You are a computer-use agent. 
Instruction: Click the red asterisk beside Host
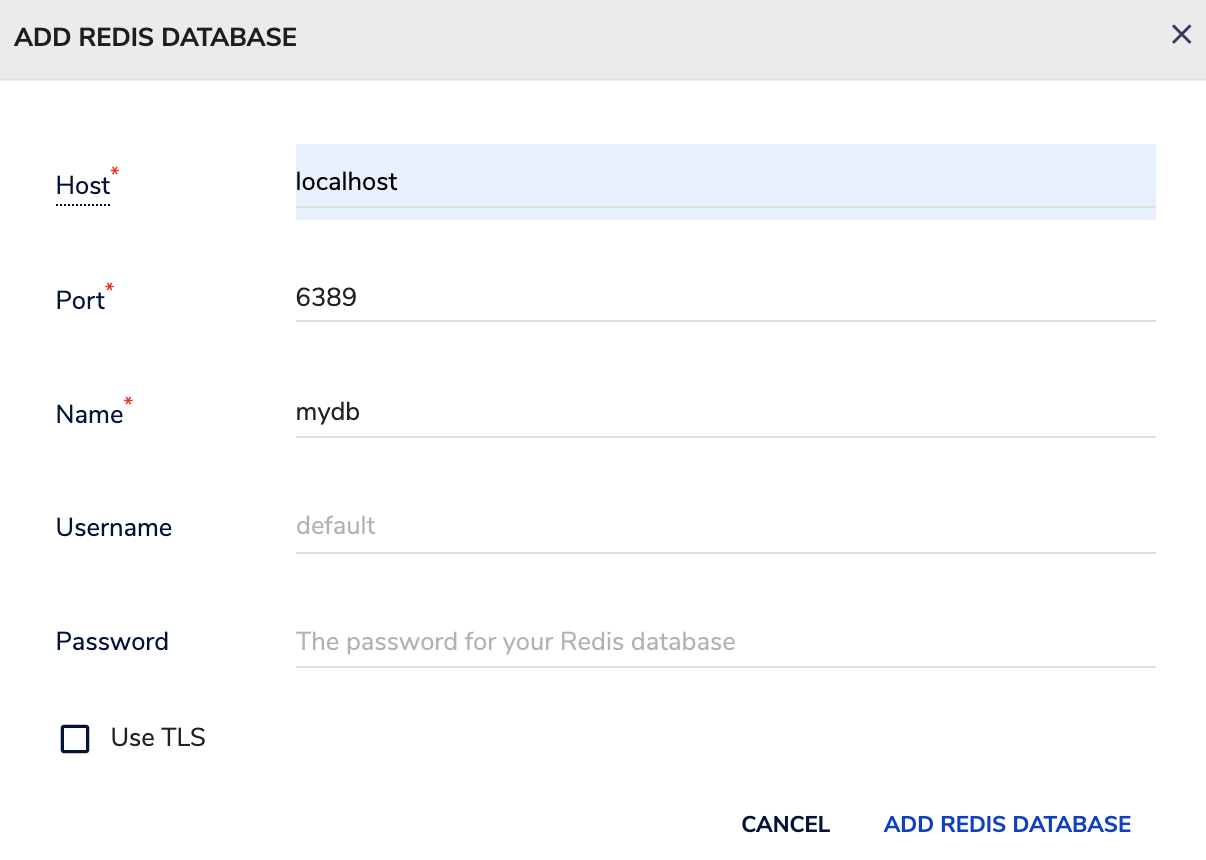[115, 173]
